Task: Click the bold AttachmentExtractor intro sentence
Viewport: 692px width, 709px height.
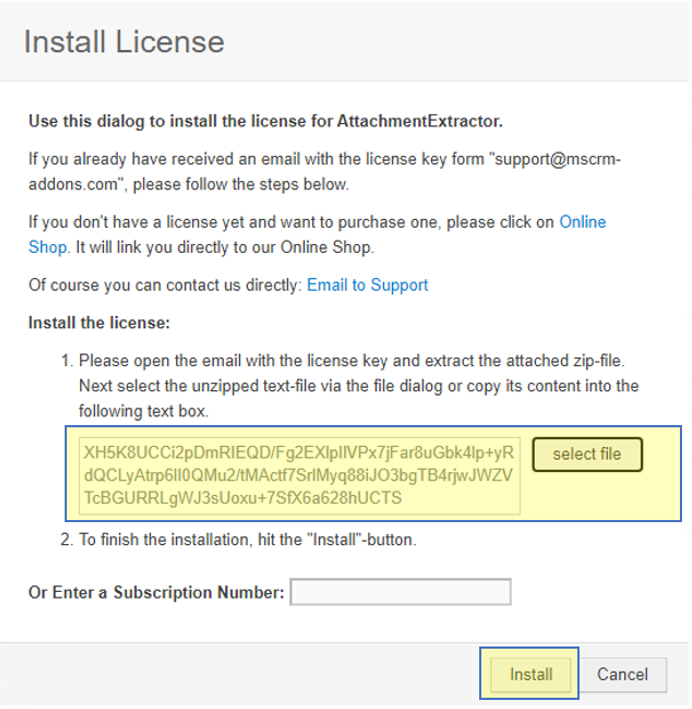Action: click(x=265, y=121)
